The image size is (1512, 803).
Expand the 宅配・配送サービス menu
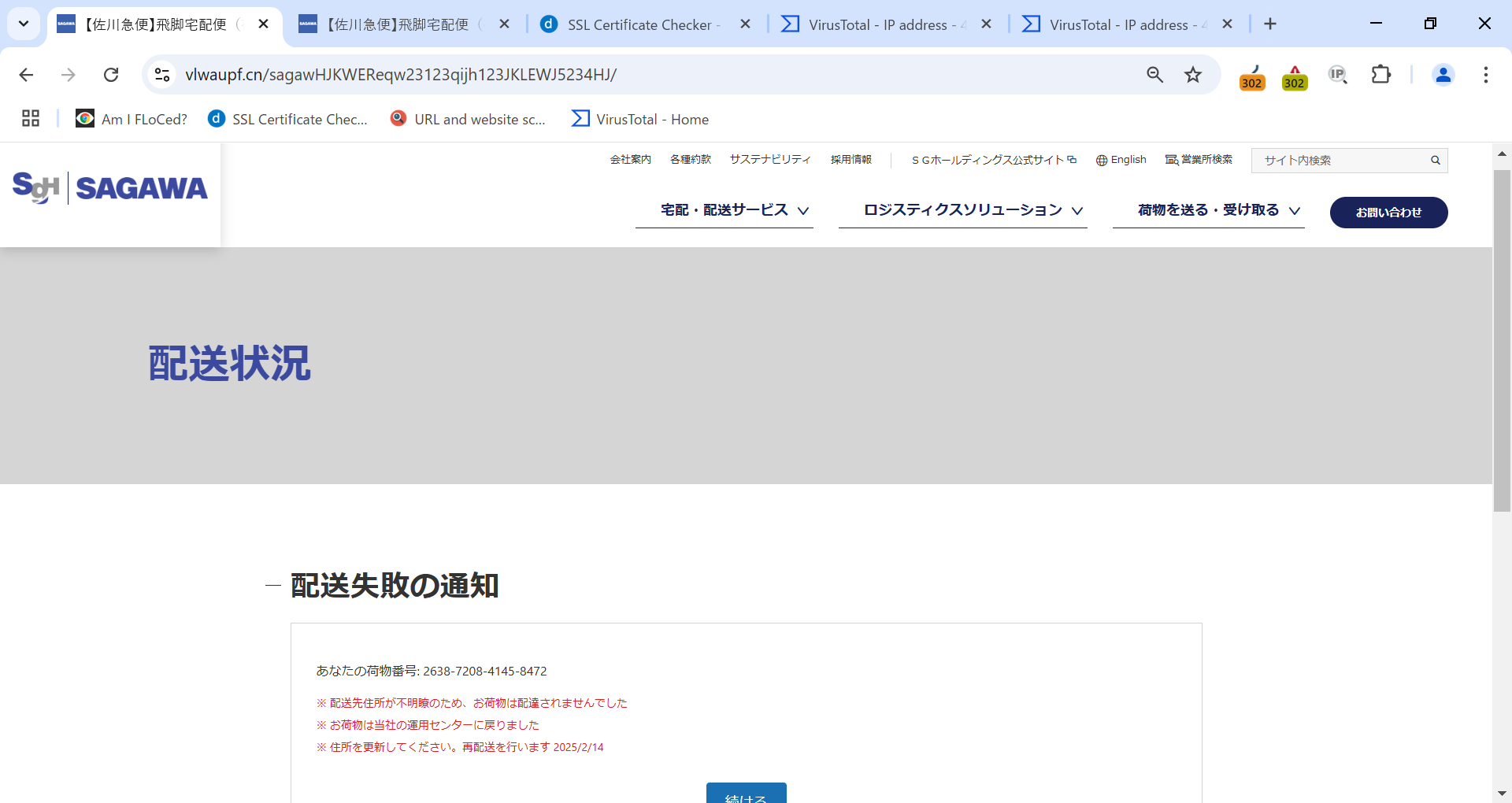tap(724, 210)
